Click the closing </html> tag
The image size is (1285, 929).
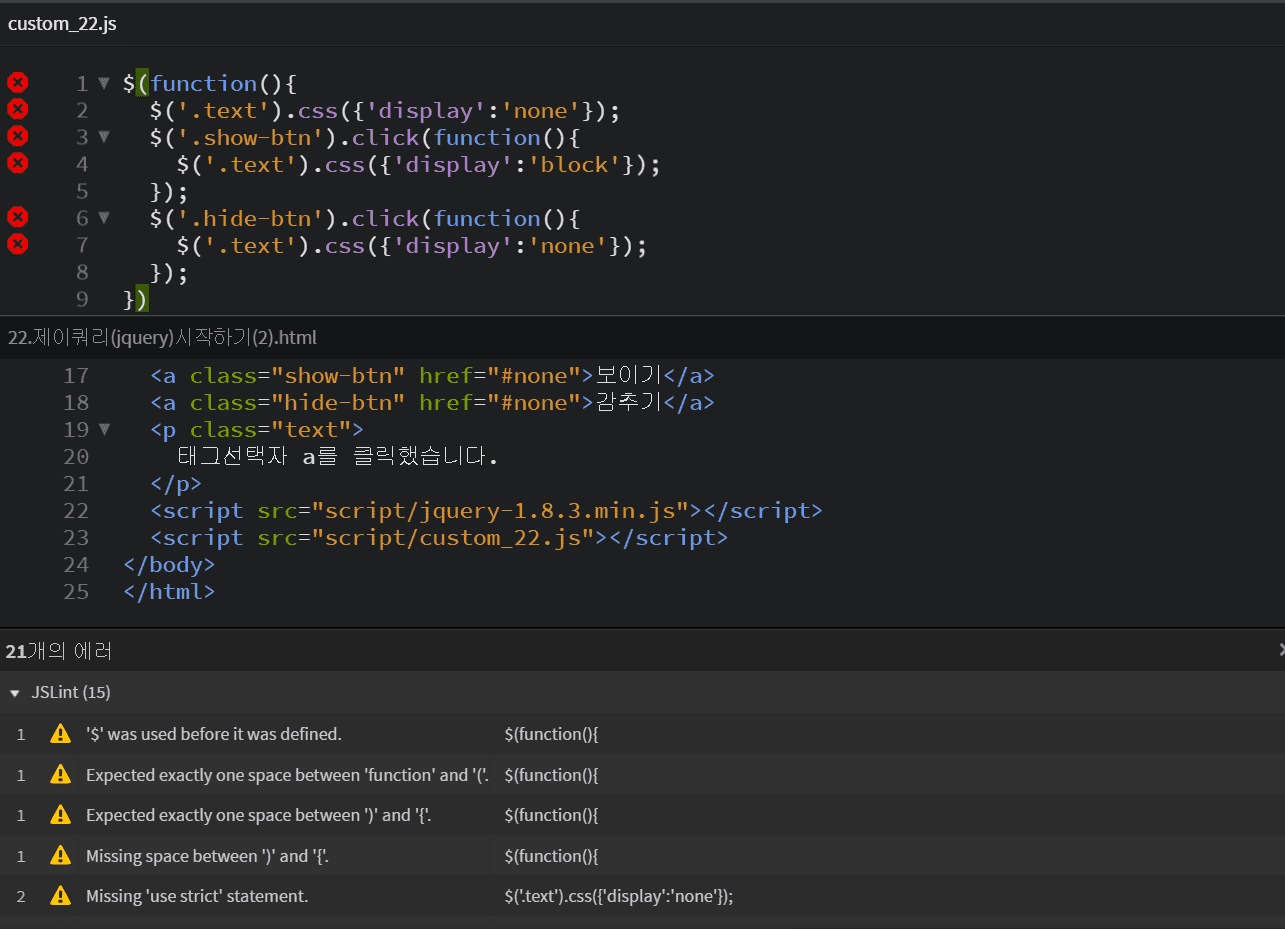click(169, 592)
